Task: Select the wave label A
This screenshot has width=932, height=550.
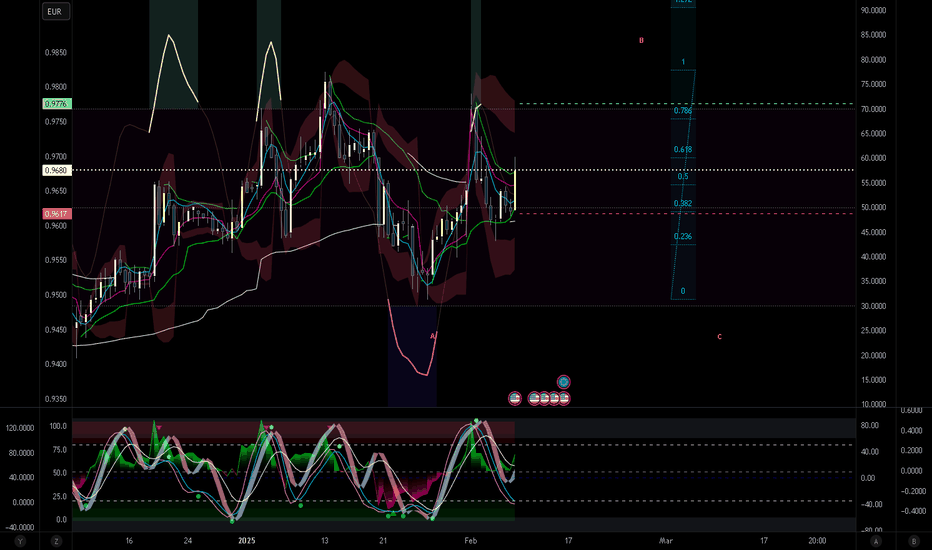Action: (x=433, y=336)
